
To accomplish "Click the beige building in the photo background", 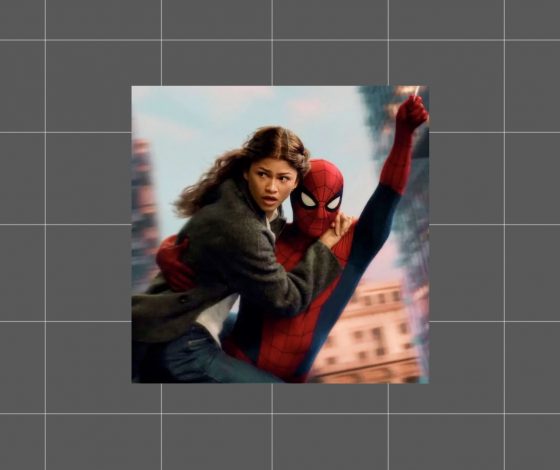I will pyautogui.click(x=368, y=332).
